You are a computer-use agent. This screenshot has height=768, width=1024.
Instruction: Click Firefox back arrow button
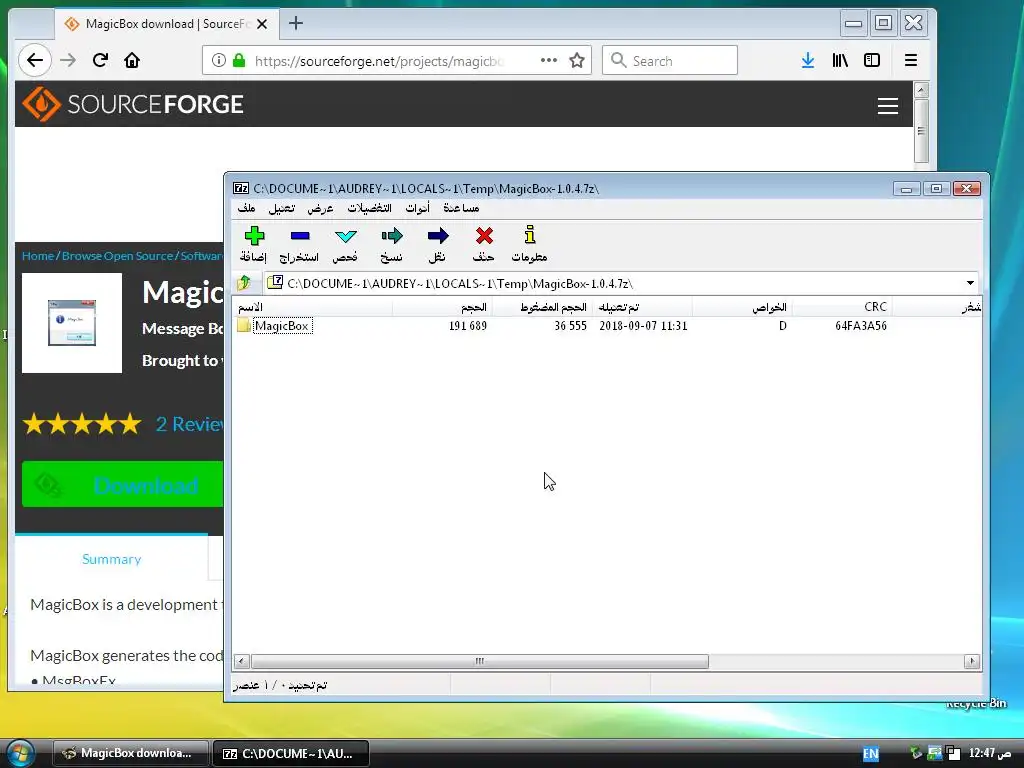(x=35, y=61)
